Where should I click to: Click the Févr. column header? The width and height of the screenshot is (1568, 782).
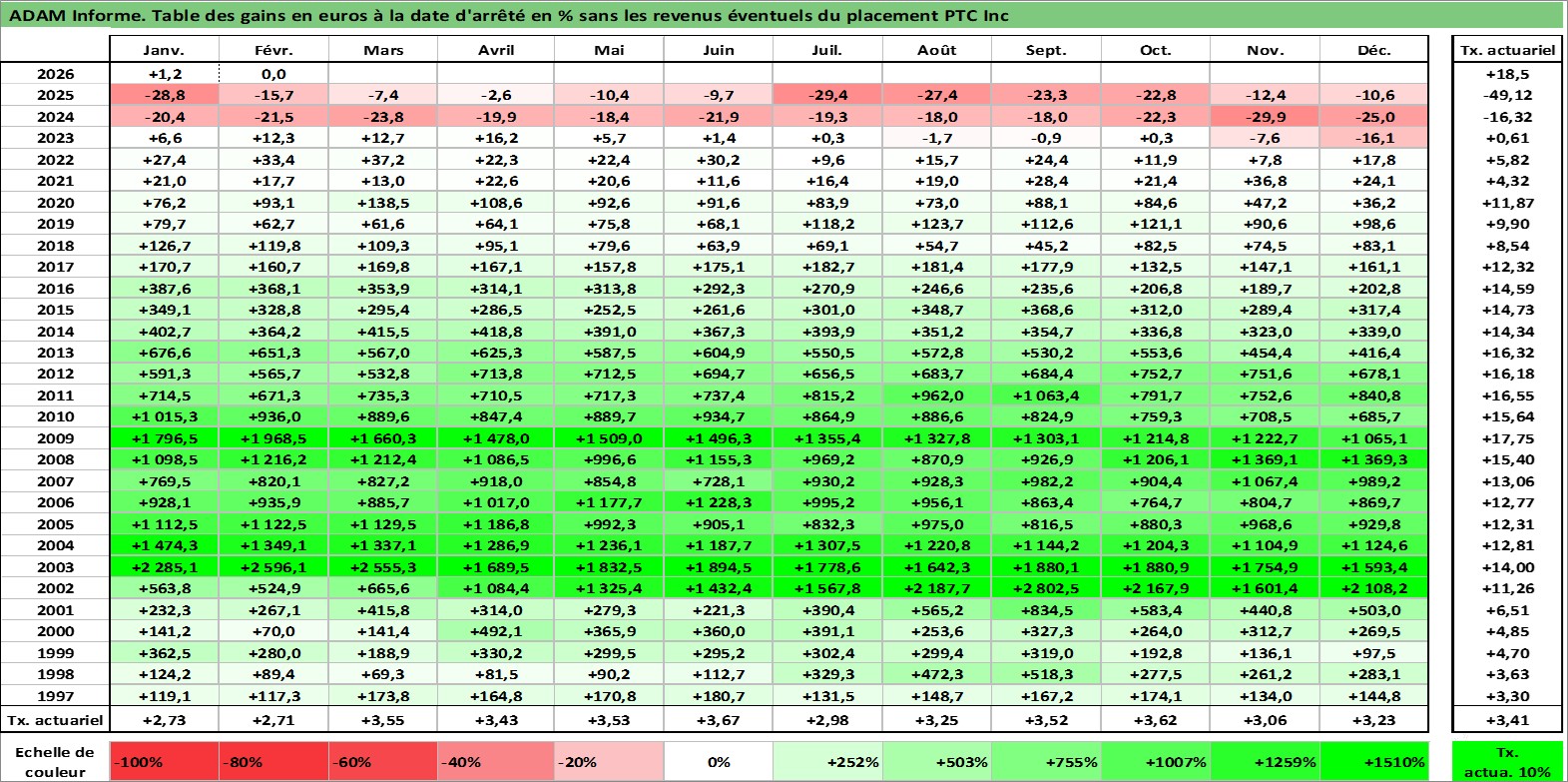click(273, 50)
